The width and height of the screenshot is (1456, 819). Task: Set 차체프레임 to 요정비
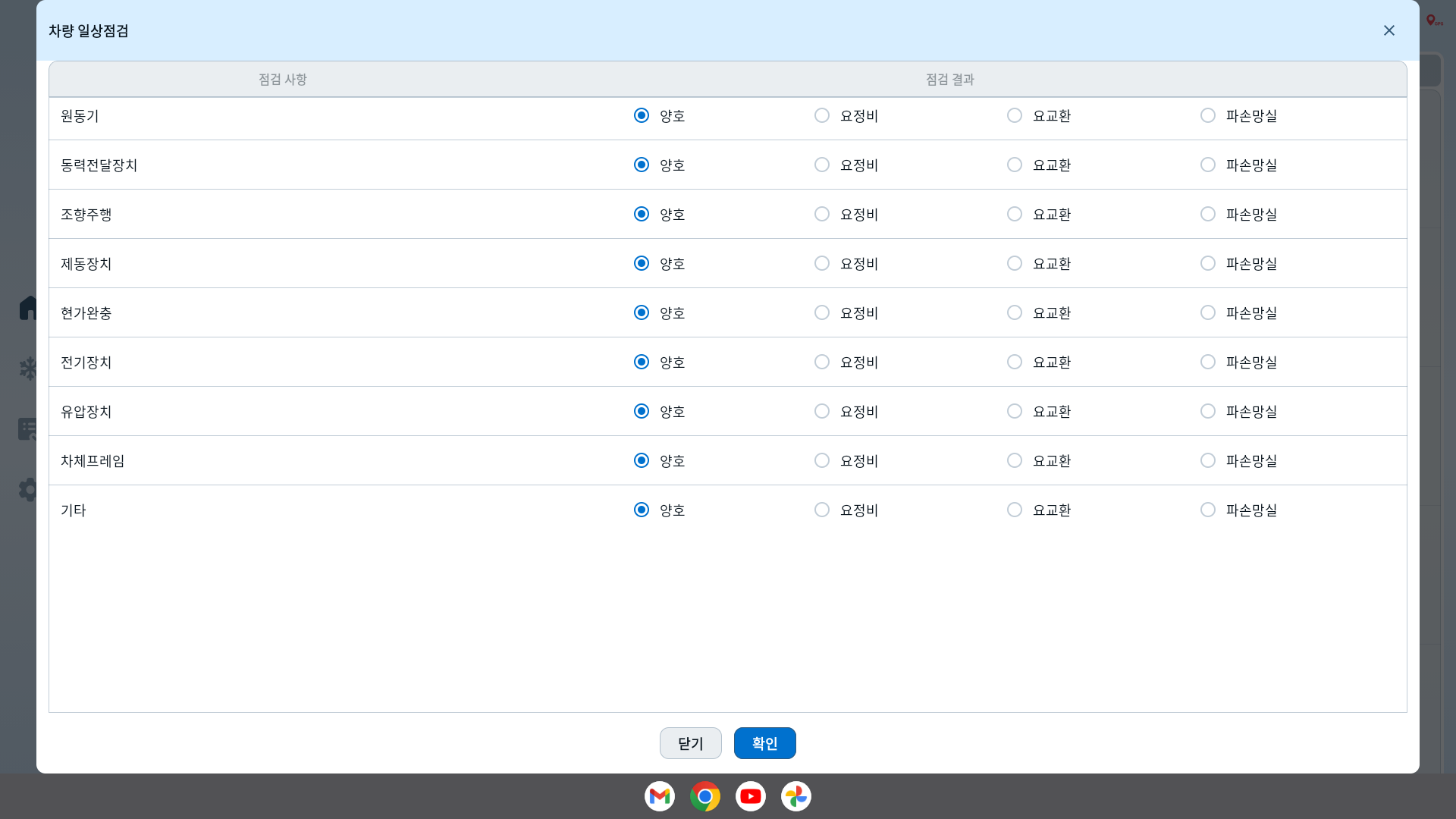click(822, 460)
